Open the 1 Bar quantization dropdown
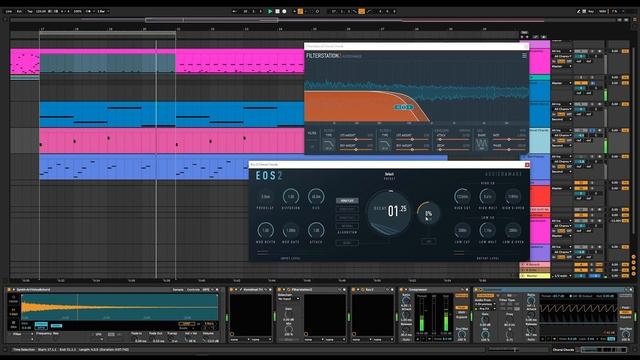 point(103,11)
